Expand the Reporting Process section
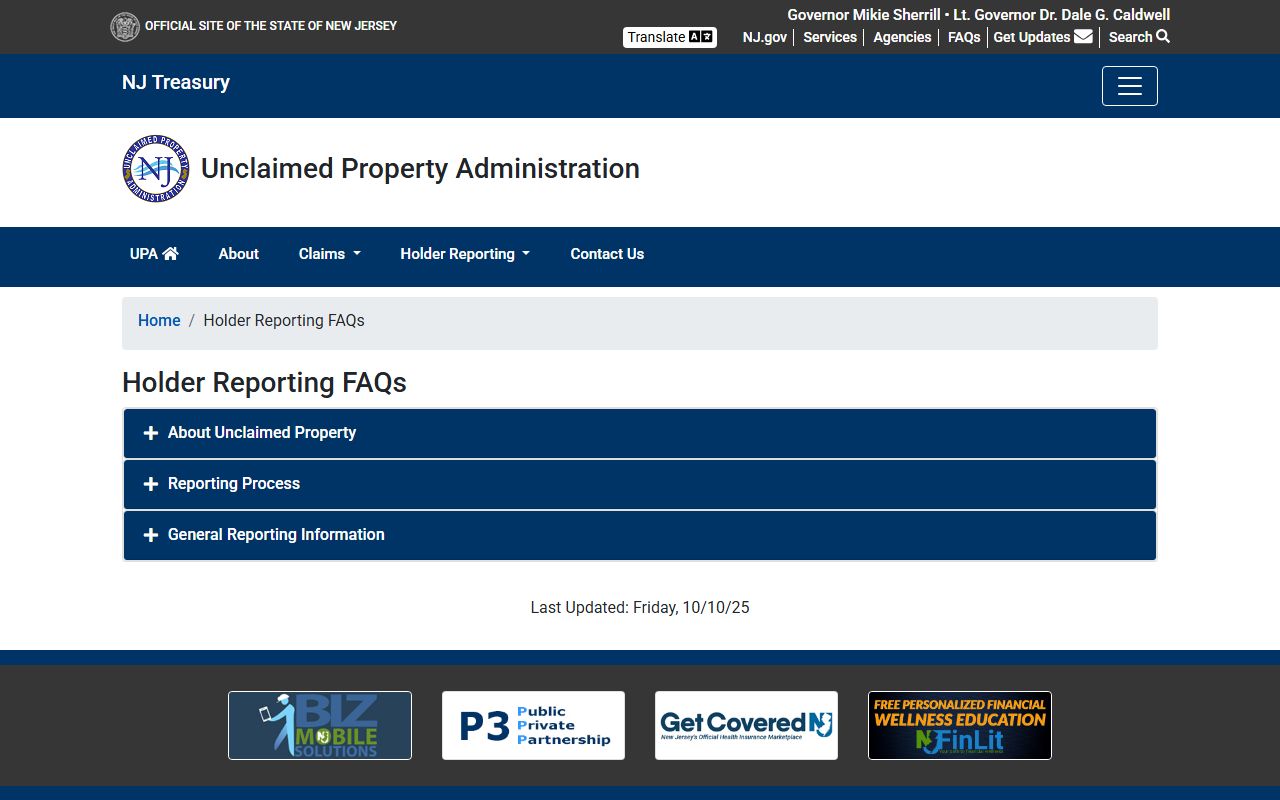Image resolution: width=1280 pixels, height=800 pixels. (x=640, y=484)
